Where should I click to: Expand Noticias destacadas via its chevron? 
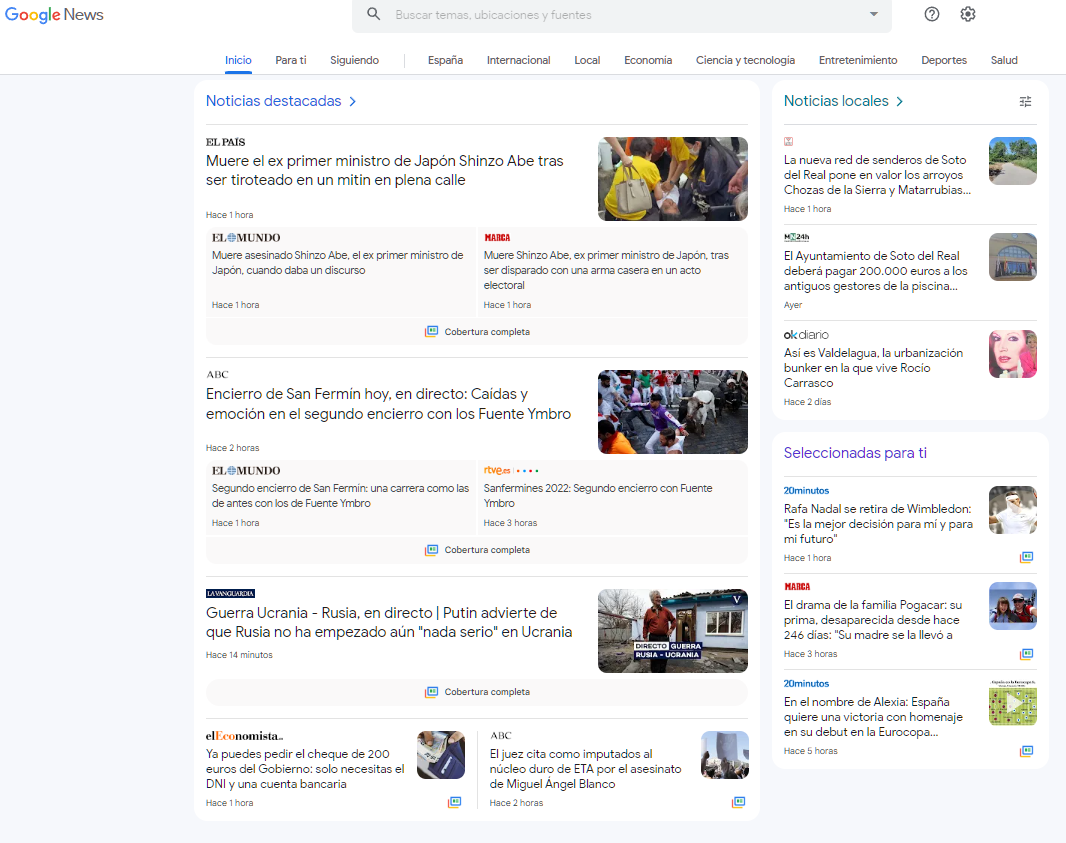[x=353, y=101]
